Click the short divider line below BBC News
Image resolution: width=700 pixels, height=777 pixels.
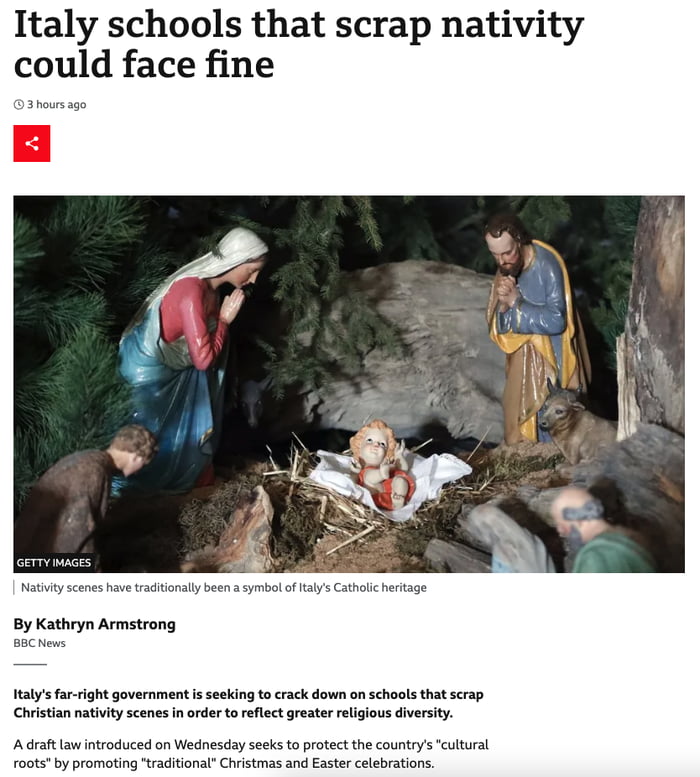[x=30, y=664]
